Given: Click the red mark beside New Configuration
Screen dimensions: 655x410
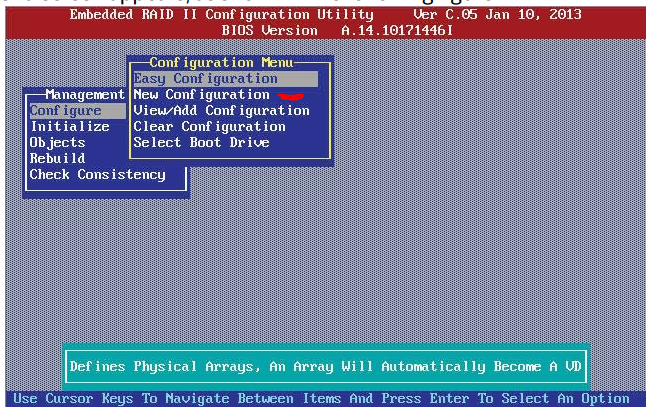Looking at the screenshot, I should [291, 97].
